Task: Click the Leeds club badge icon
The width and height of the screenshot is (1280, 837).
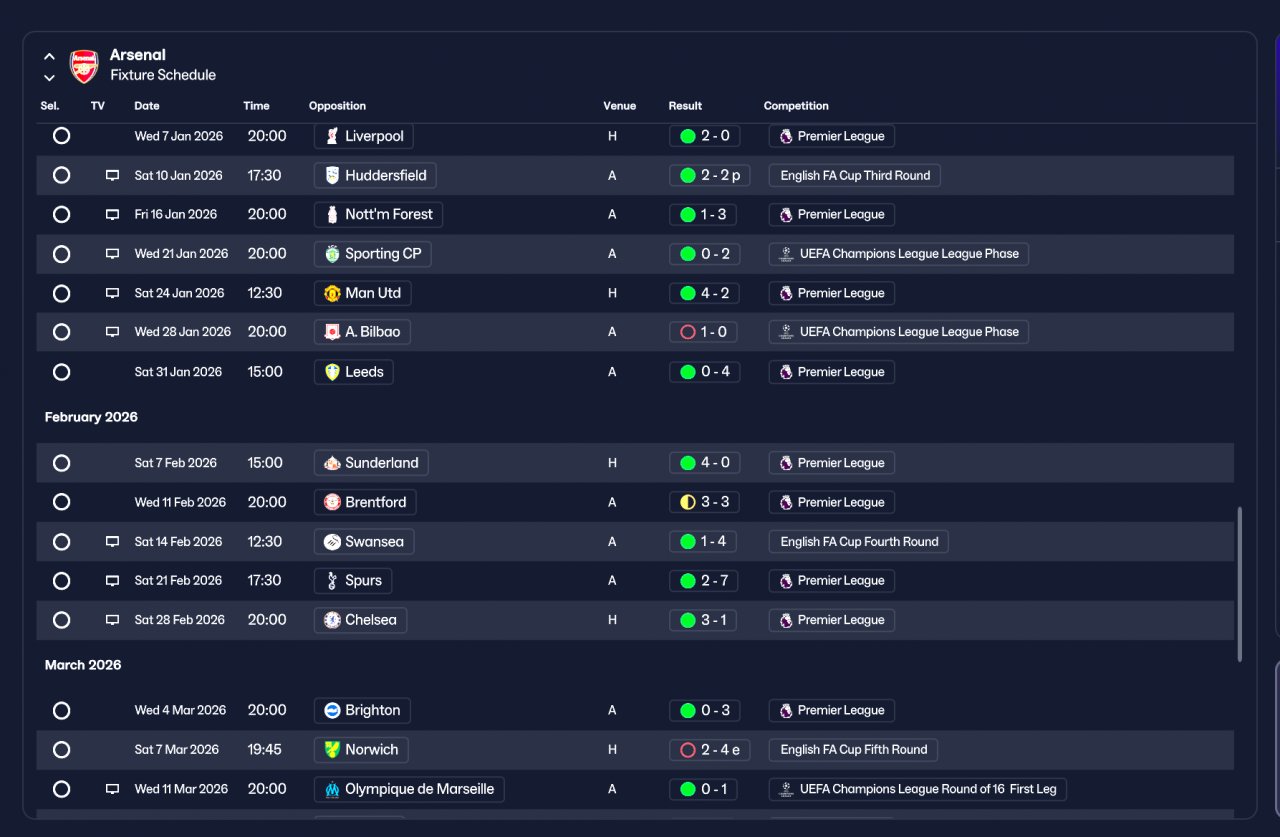Action: (x=332, y=372)
